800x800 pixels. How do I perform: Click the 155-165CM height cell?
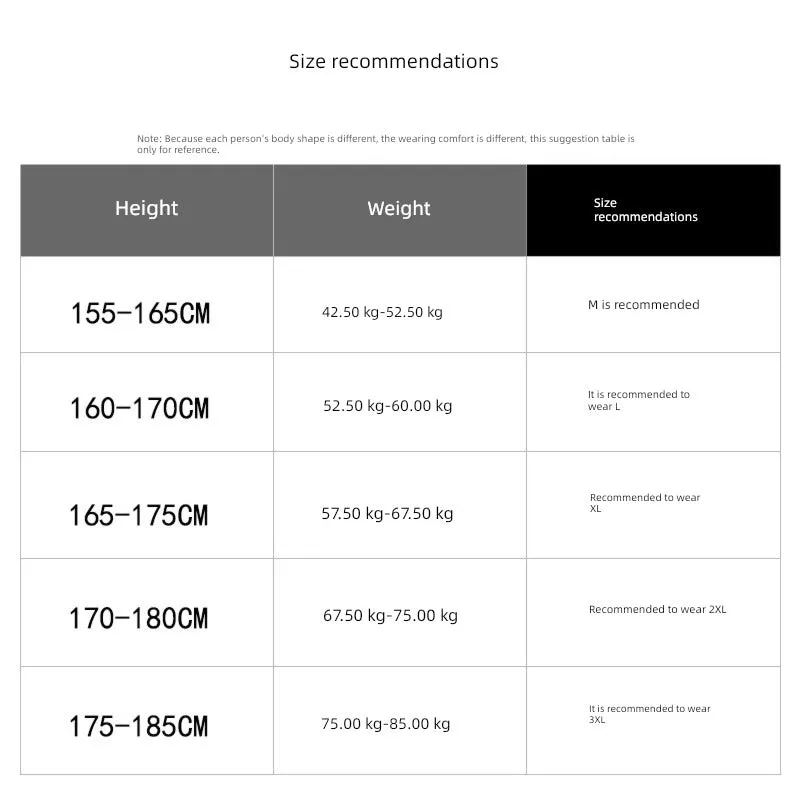(x=147, y=304)
